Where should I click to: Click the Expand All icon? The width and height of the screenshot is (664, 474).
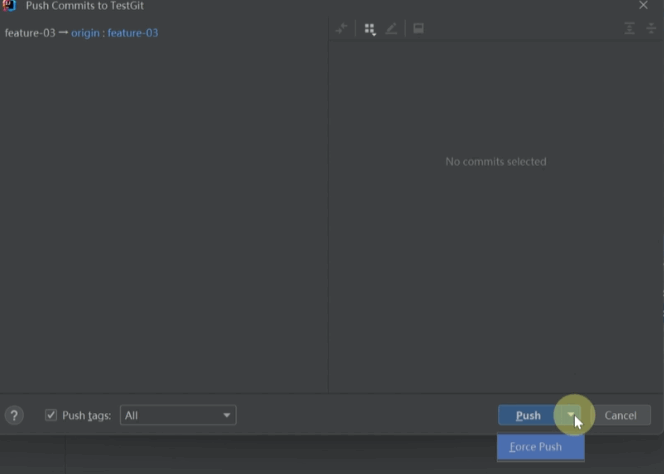(x=630, y=28)
